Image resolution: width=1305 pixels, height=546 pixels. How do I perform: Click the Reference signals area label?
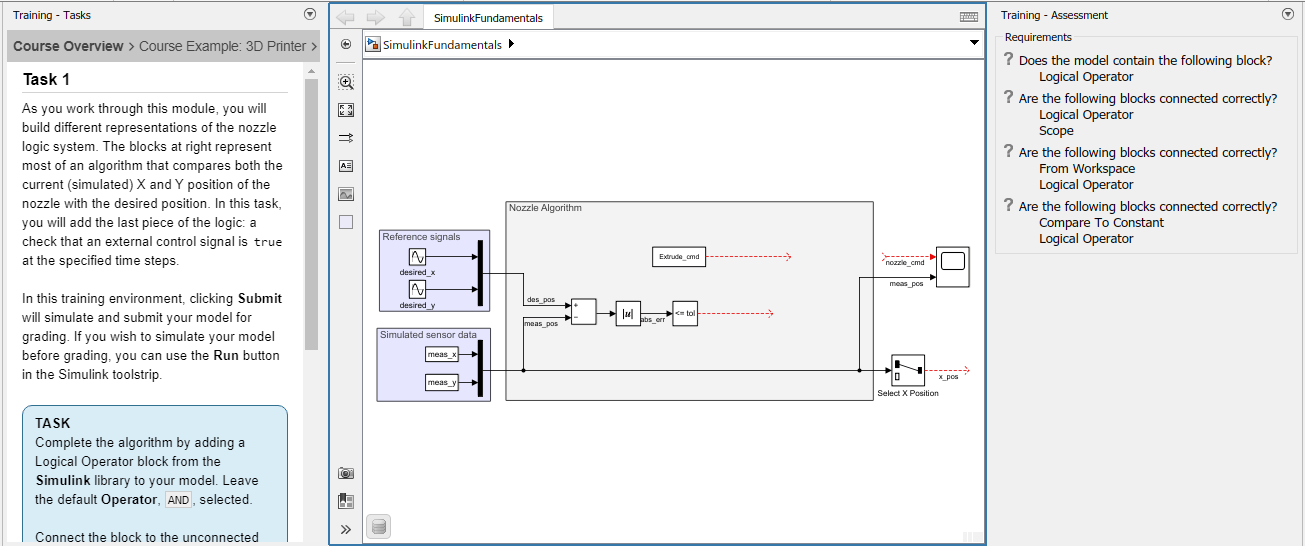(421, 237)
